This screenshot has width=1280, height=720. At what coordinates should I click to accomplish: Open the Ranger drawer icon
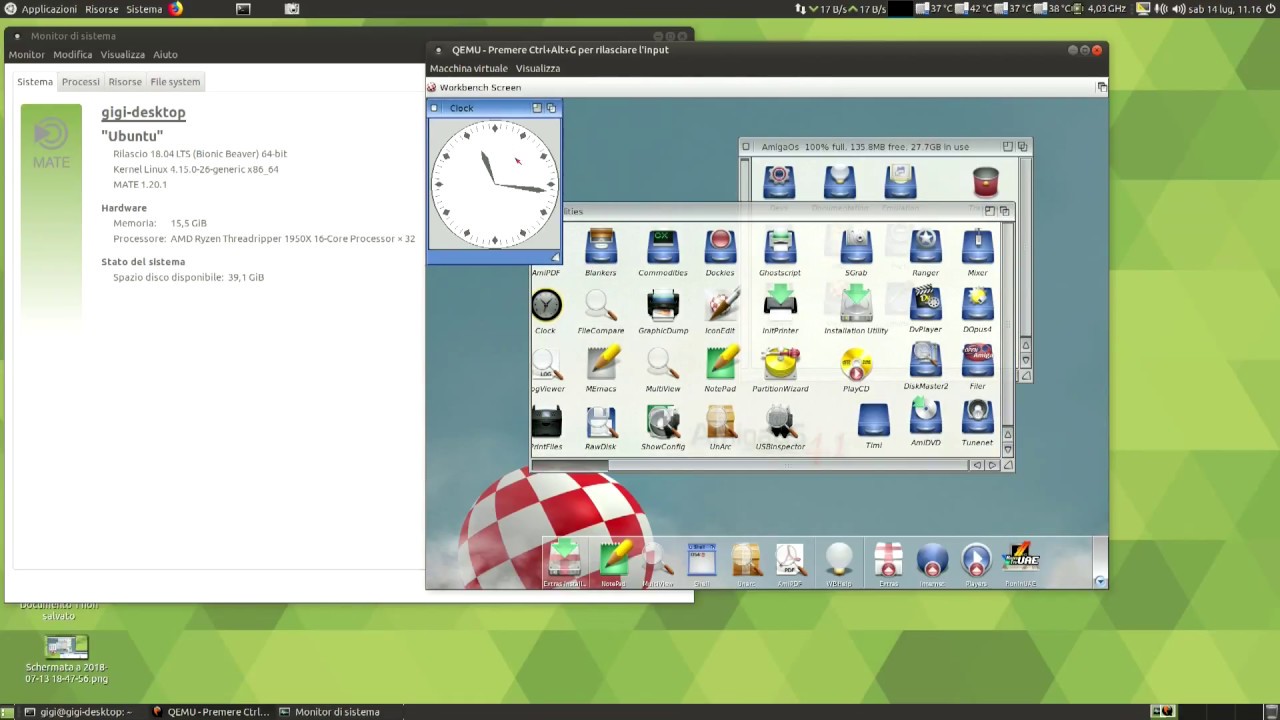click(x=925, y=247)
